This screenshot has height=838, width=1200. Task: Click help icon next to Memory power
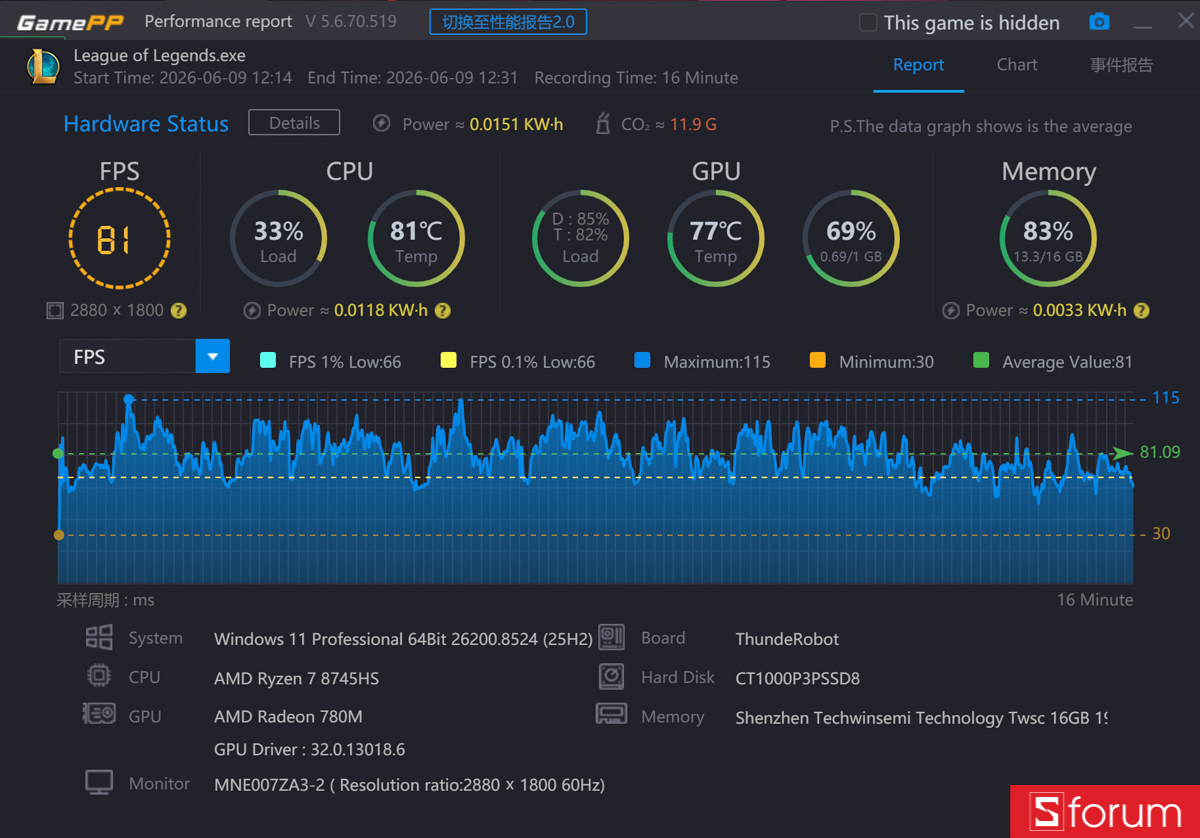coord(1141,311)
